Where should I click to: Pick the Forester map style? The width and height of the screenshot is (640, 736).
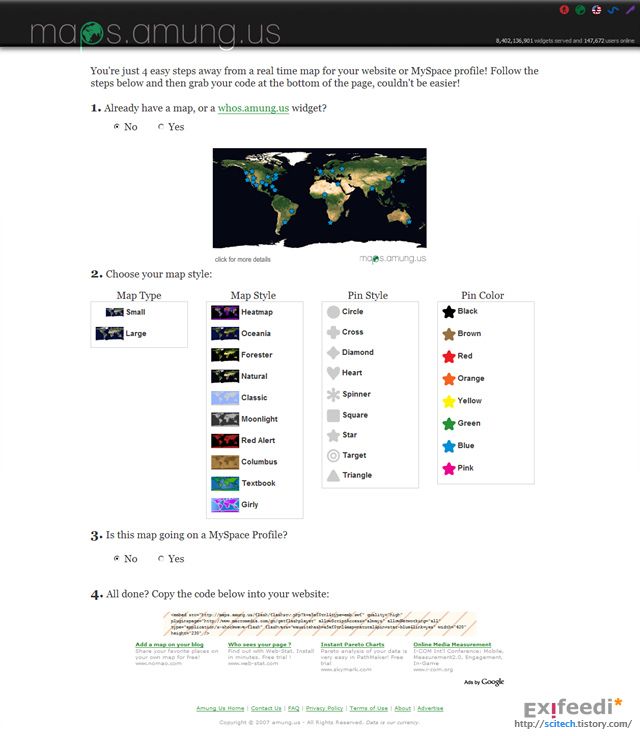point(242,355)
